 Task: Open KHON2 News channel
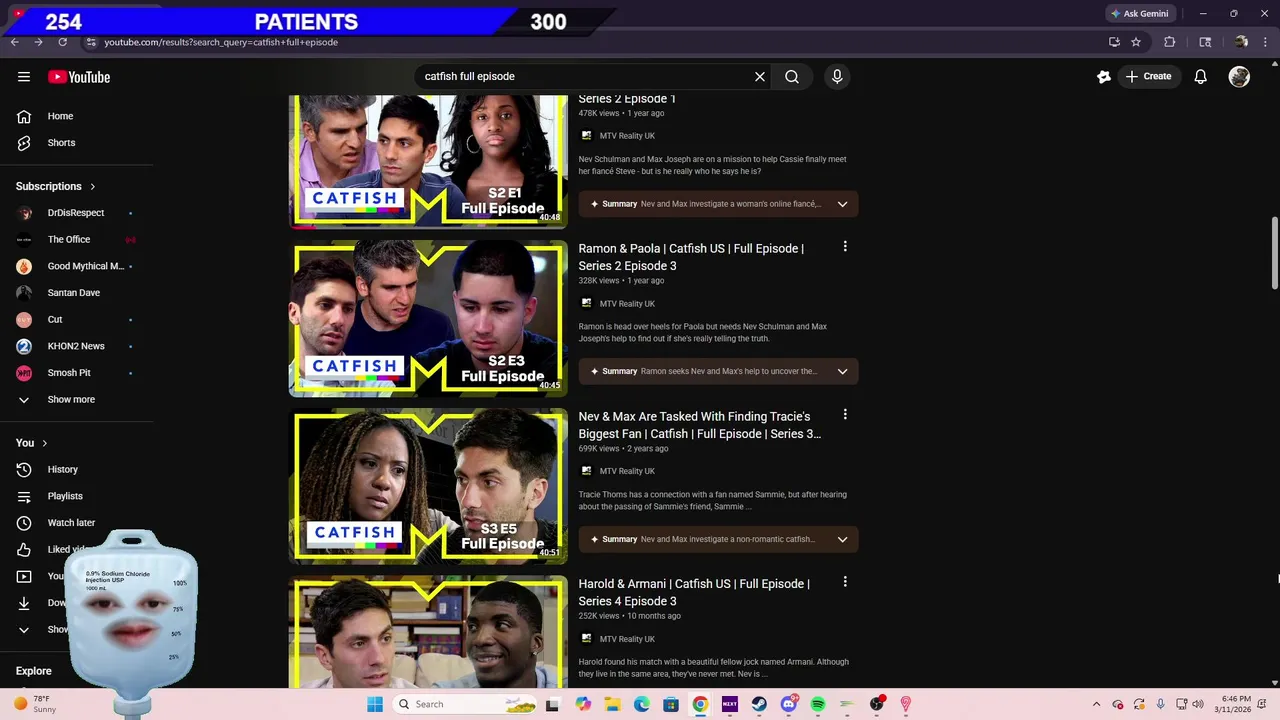[76, 346]
